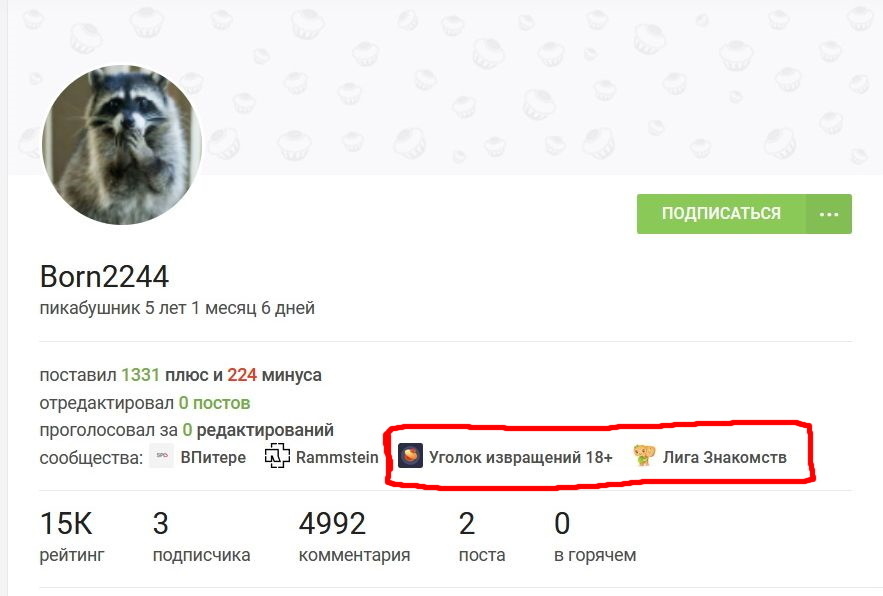Screen dimensions: 883x596
Task: Open Уголок извращений 18+ community
Action: coord(520,457)
